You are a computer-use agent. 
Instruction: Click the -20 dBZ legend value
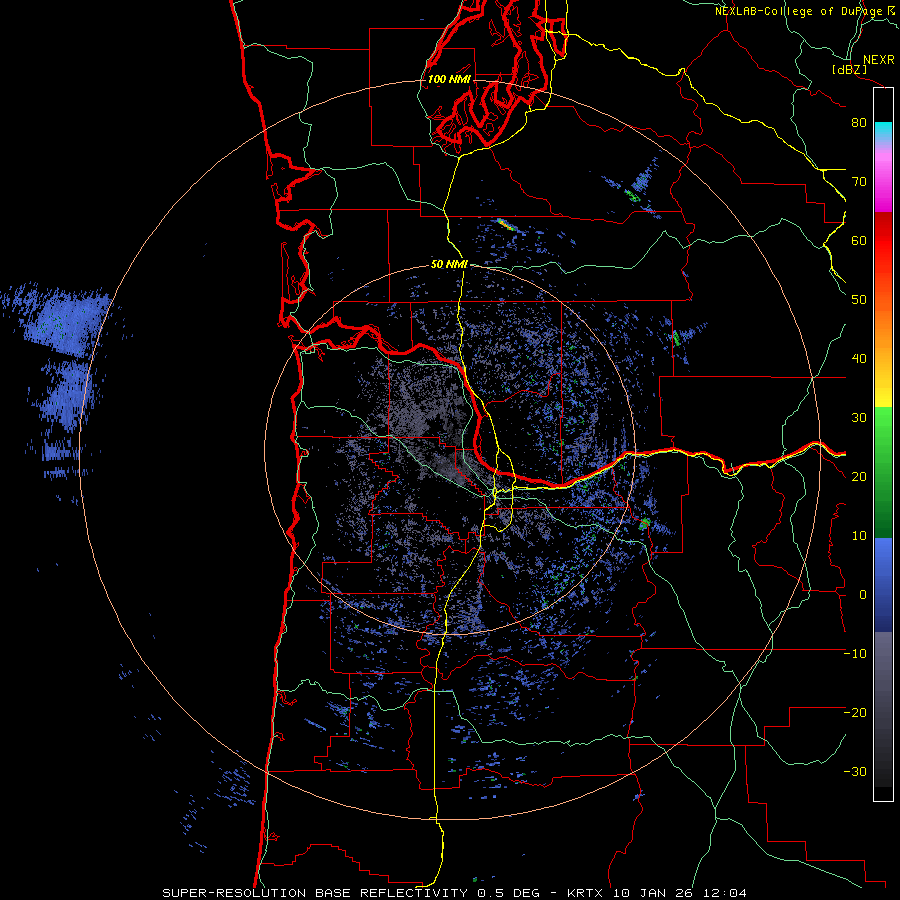855,713
